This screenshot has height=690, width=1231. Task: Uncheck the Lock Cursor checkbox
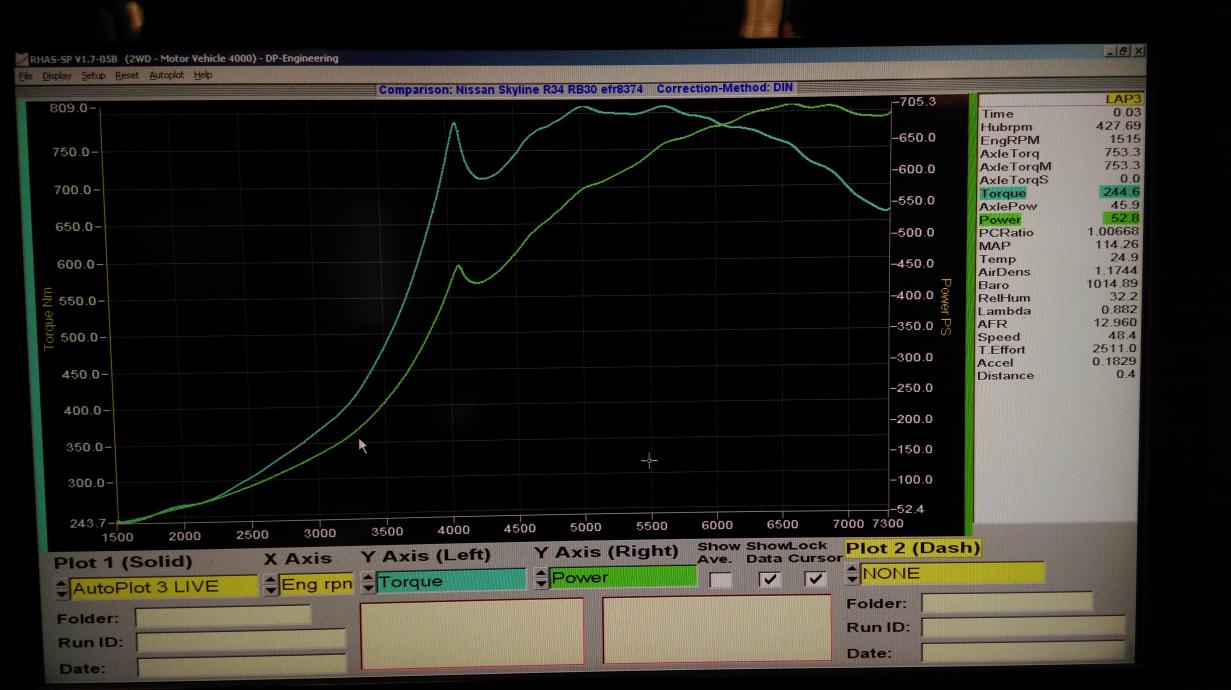tap(816, 579)
